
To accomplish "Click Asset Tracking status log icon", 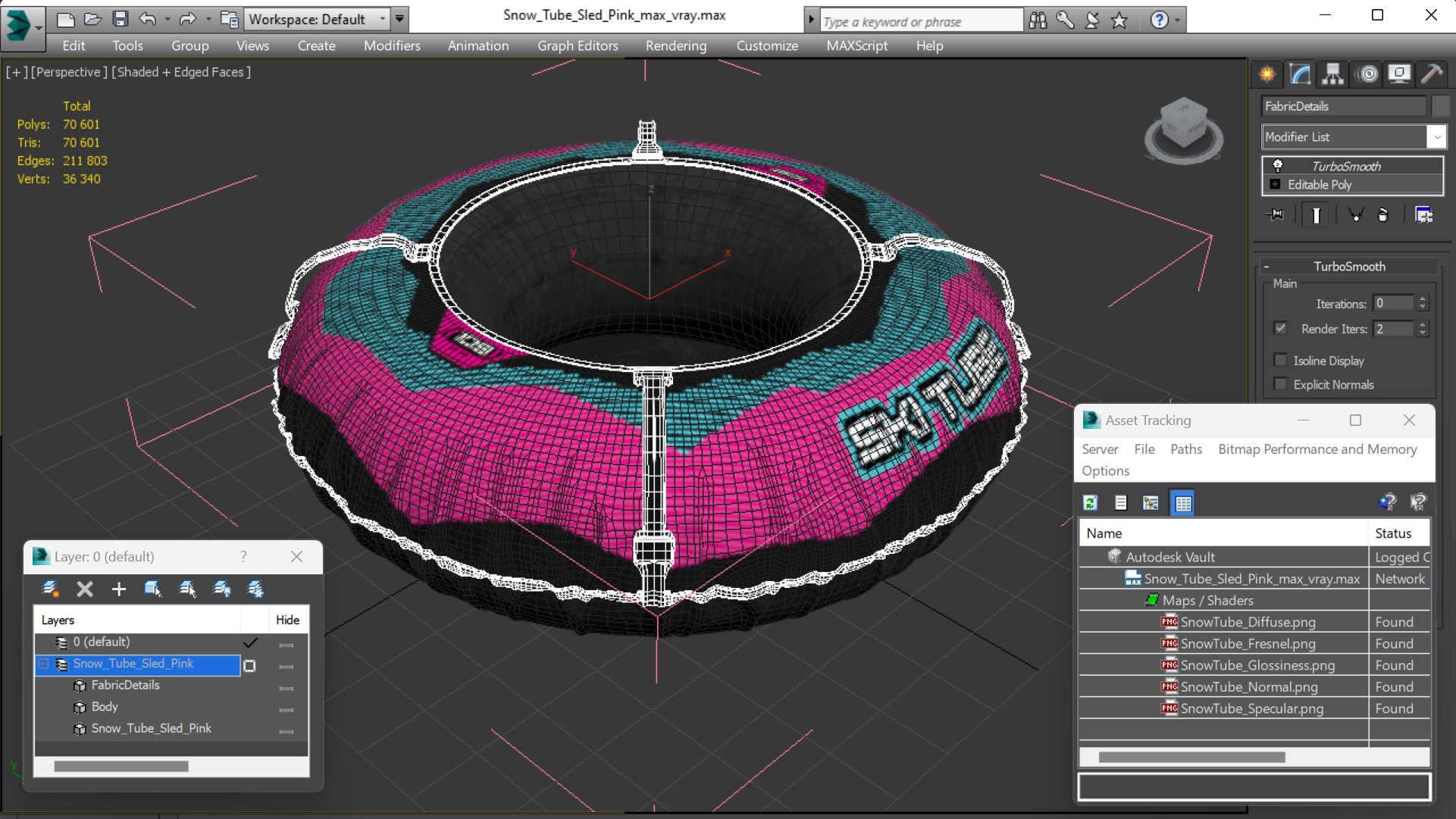I will click(x=1121, y=502).
